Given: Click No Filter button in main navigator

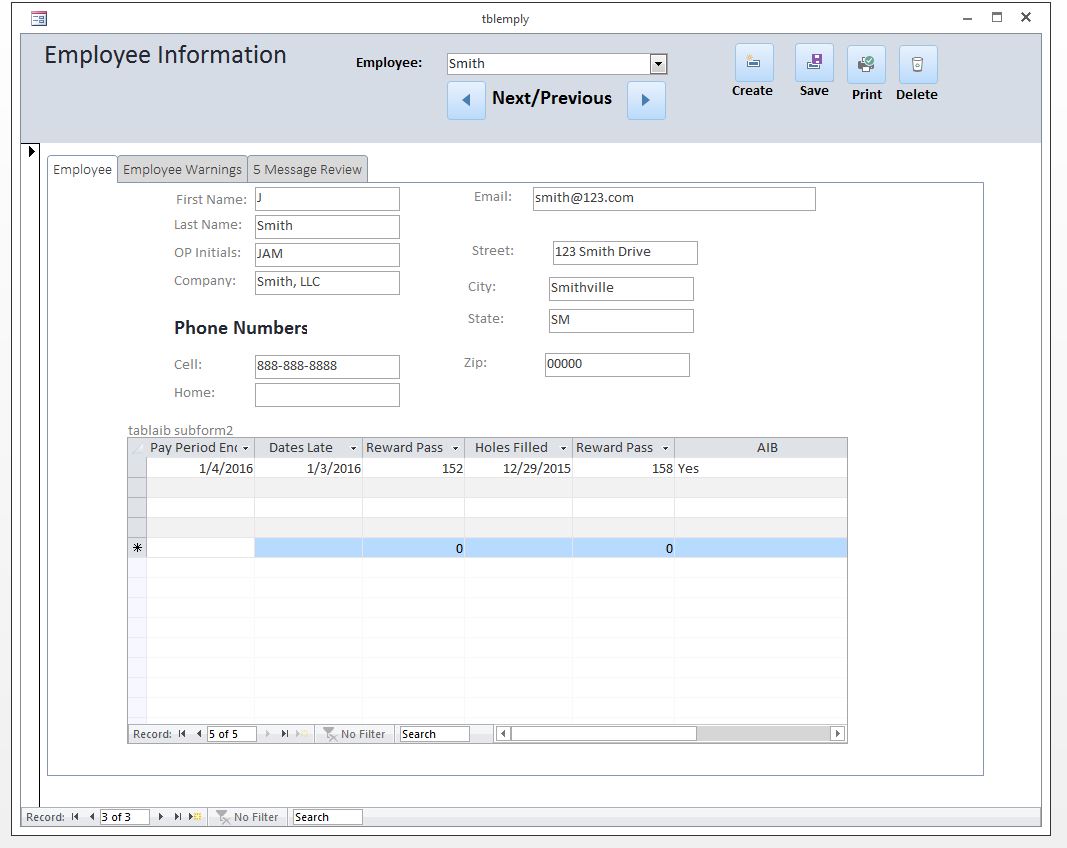Looking at the screenshot, I should click(247, 817).
